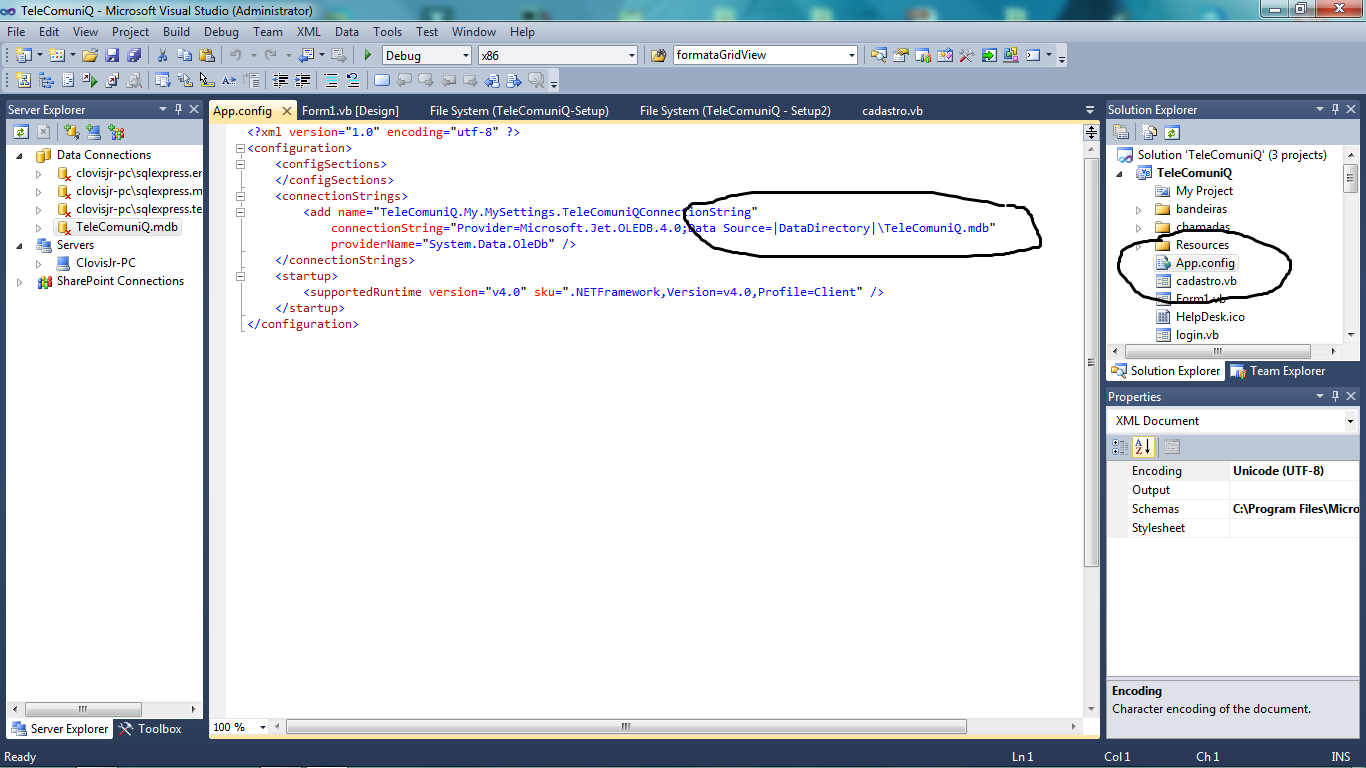Click the Save All toolbar icon
Screen dimensions: 1366x768
point(133,55)
